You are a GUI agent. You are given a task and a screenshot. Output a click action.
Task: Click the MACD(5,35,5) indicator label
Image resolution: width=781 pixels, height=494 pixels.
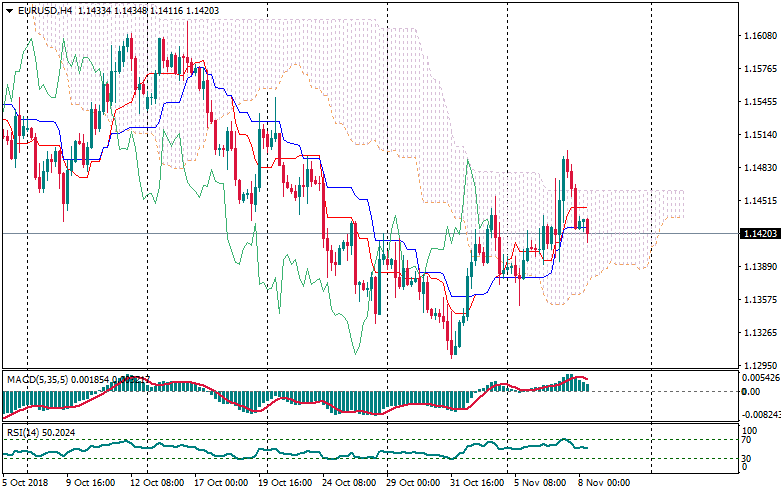click(38, 380)
